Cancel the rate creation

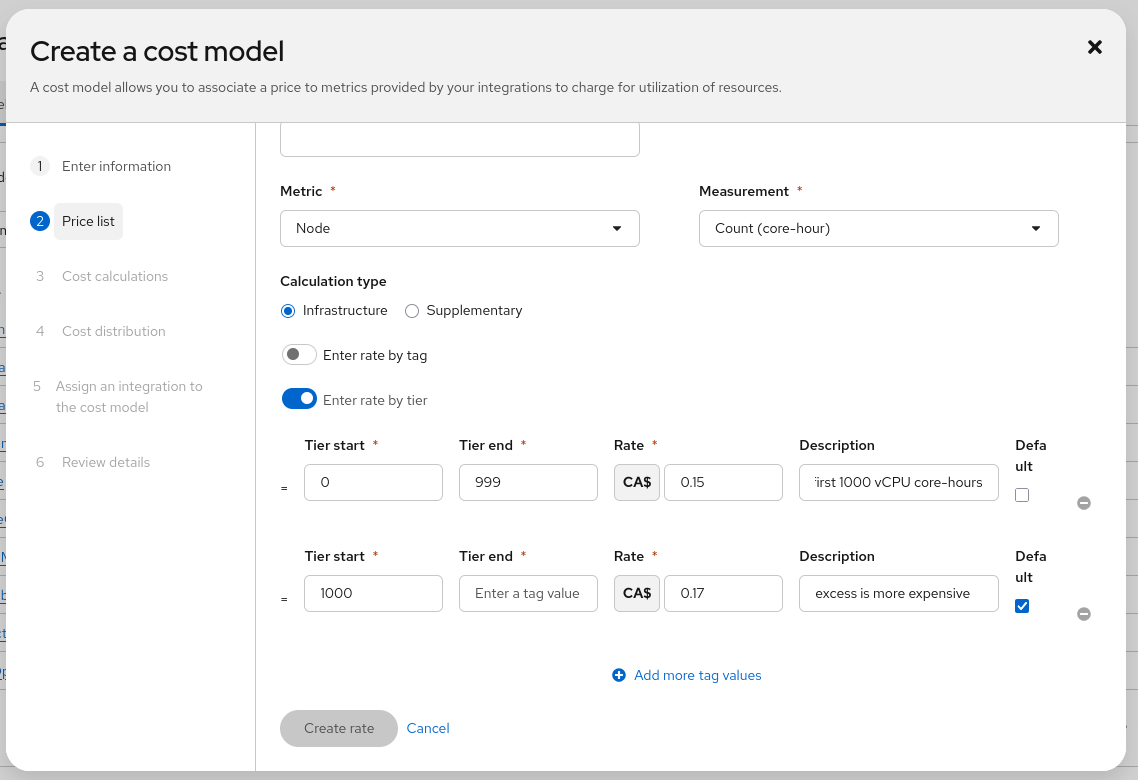coord(428,728)
